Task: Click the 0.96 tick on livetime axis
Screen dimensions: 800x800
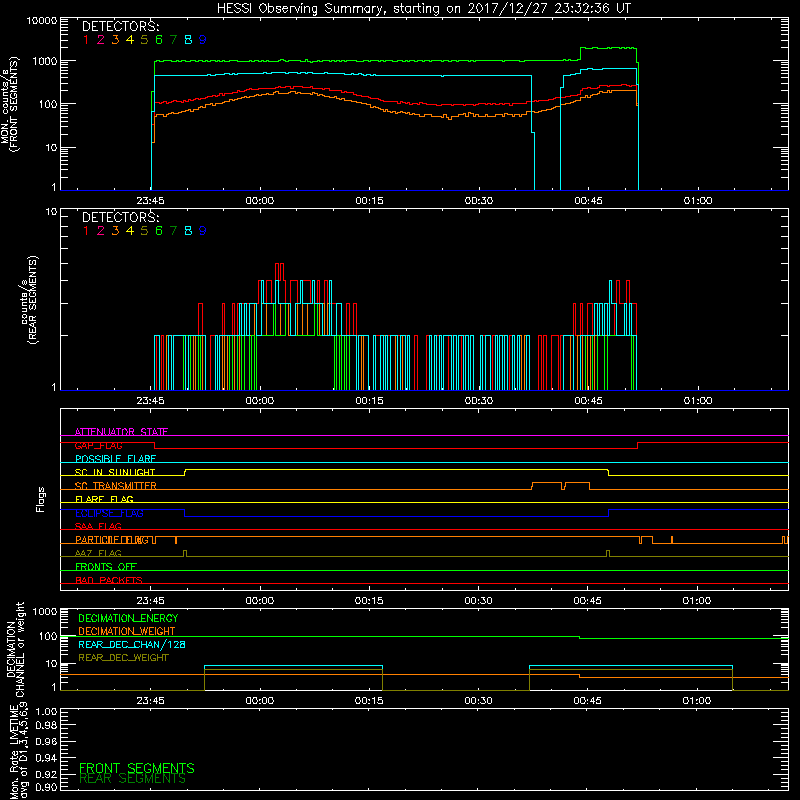Action: (46, 741)
